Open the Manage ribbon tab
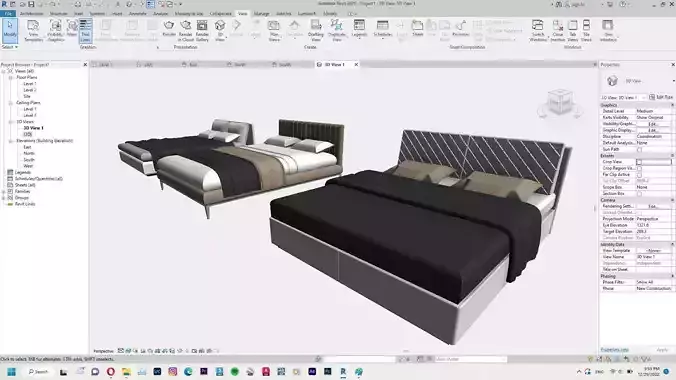This screenshot has height=380, width=676. click(x=261, y=13)
